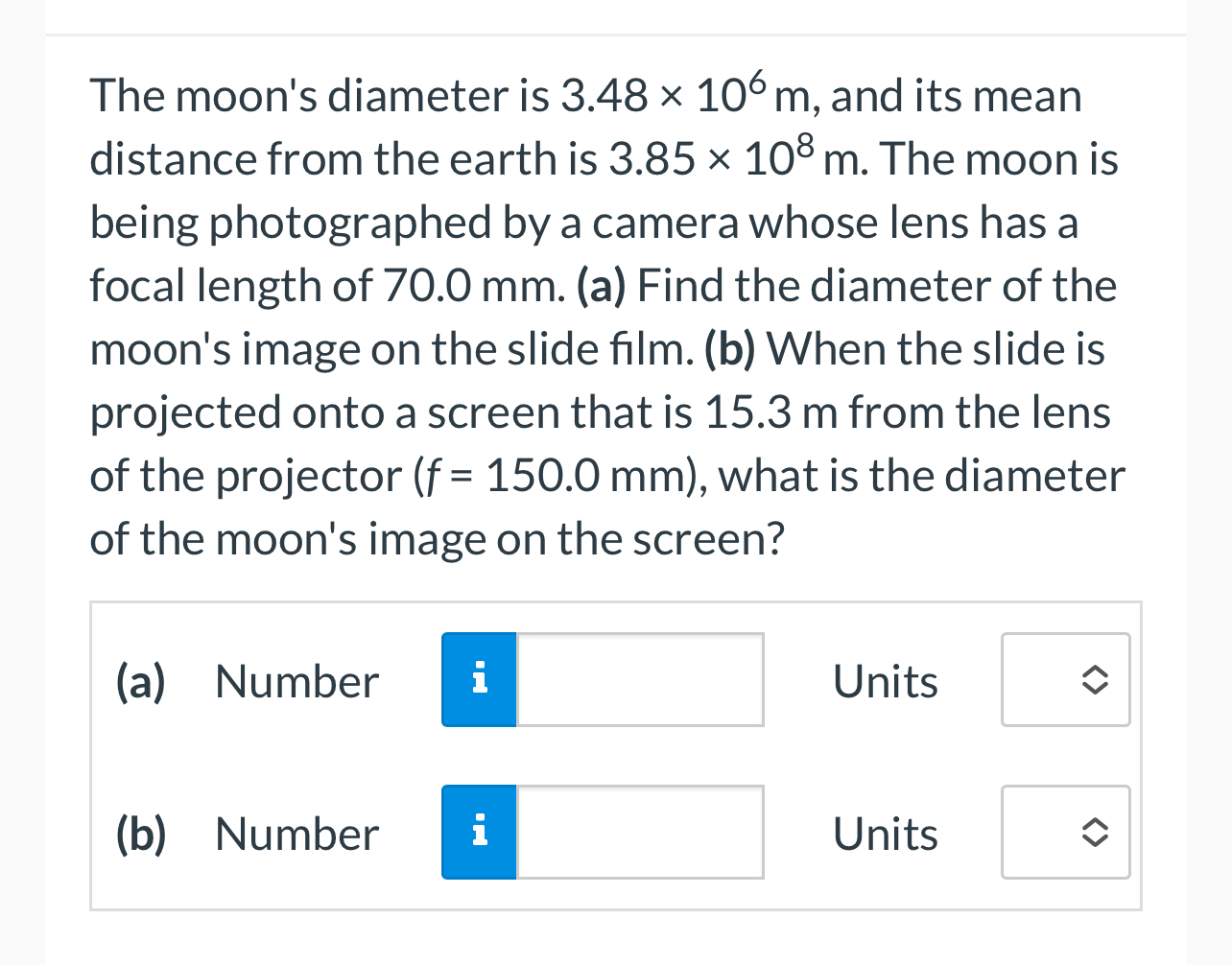The height and width of the screenshot is (965, 1232).
Task: Select the empty answer box for question (a)
Action: pyautogui.click(x=638, y=679)
